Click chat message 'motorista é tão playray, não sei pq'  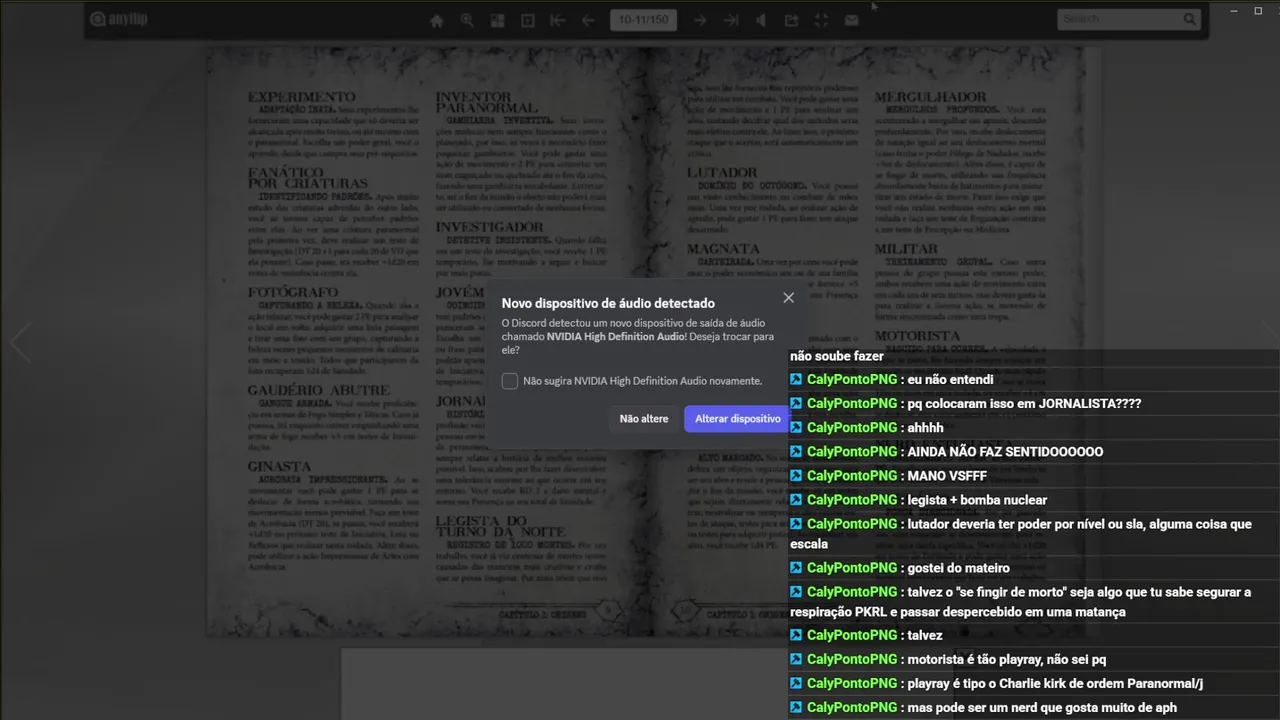(x=1006, y=660)
